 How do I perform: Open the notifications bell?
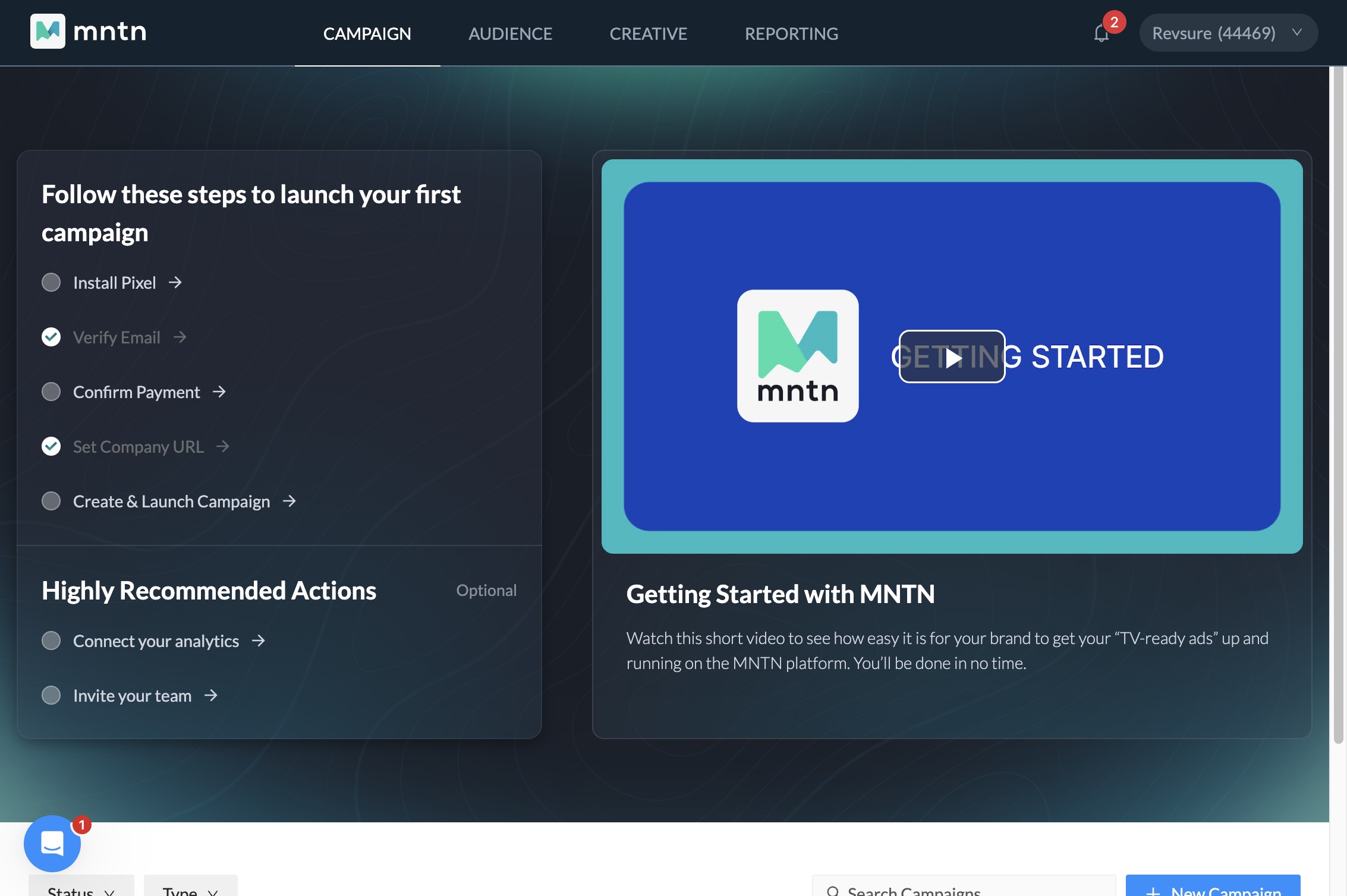[1101, 33]
